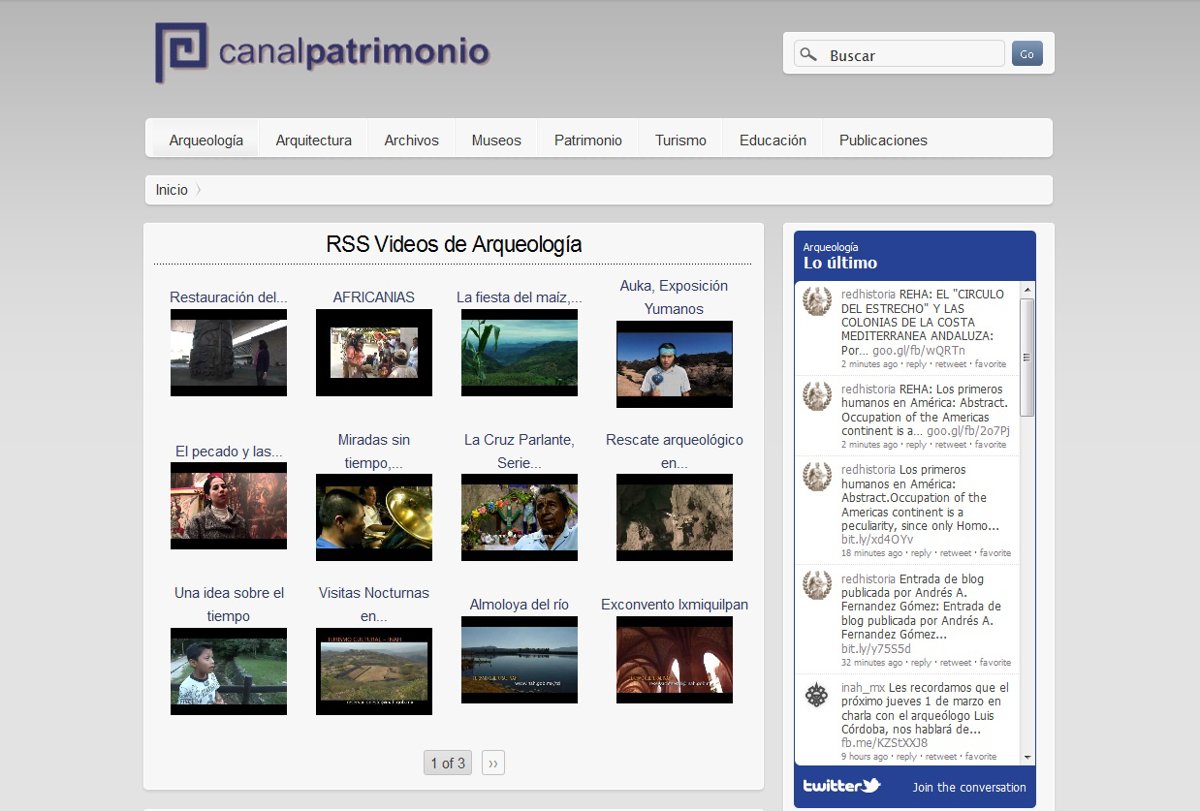Go to next page of videos
The width and height of the screenshot is (1200, 811).
pos(493,763)
